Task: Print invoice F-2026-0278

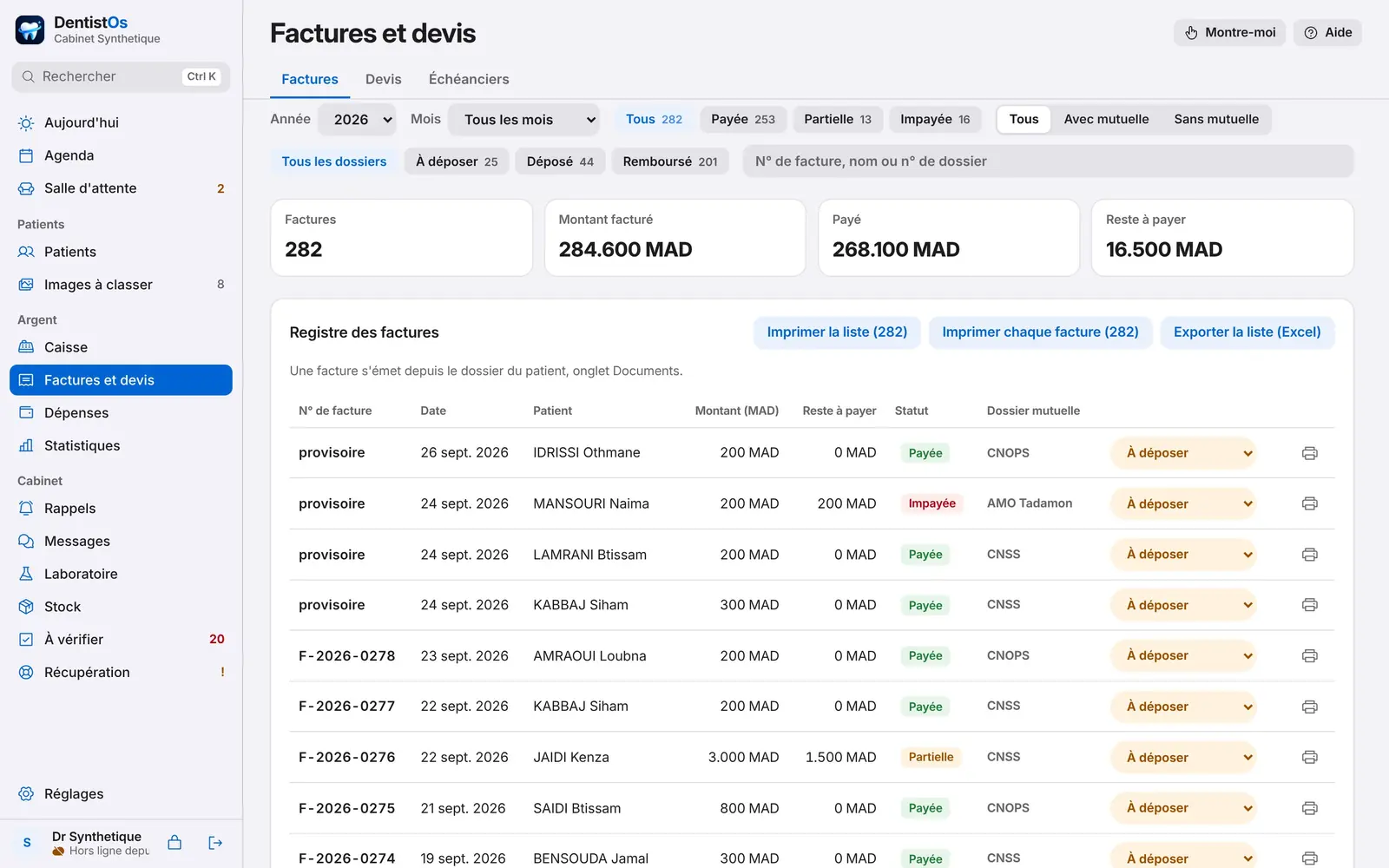Action: pos(1309,656)
